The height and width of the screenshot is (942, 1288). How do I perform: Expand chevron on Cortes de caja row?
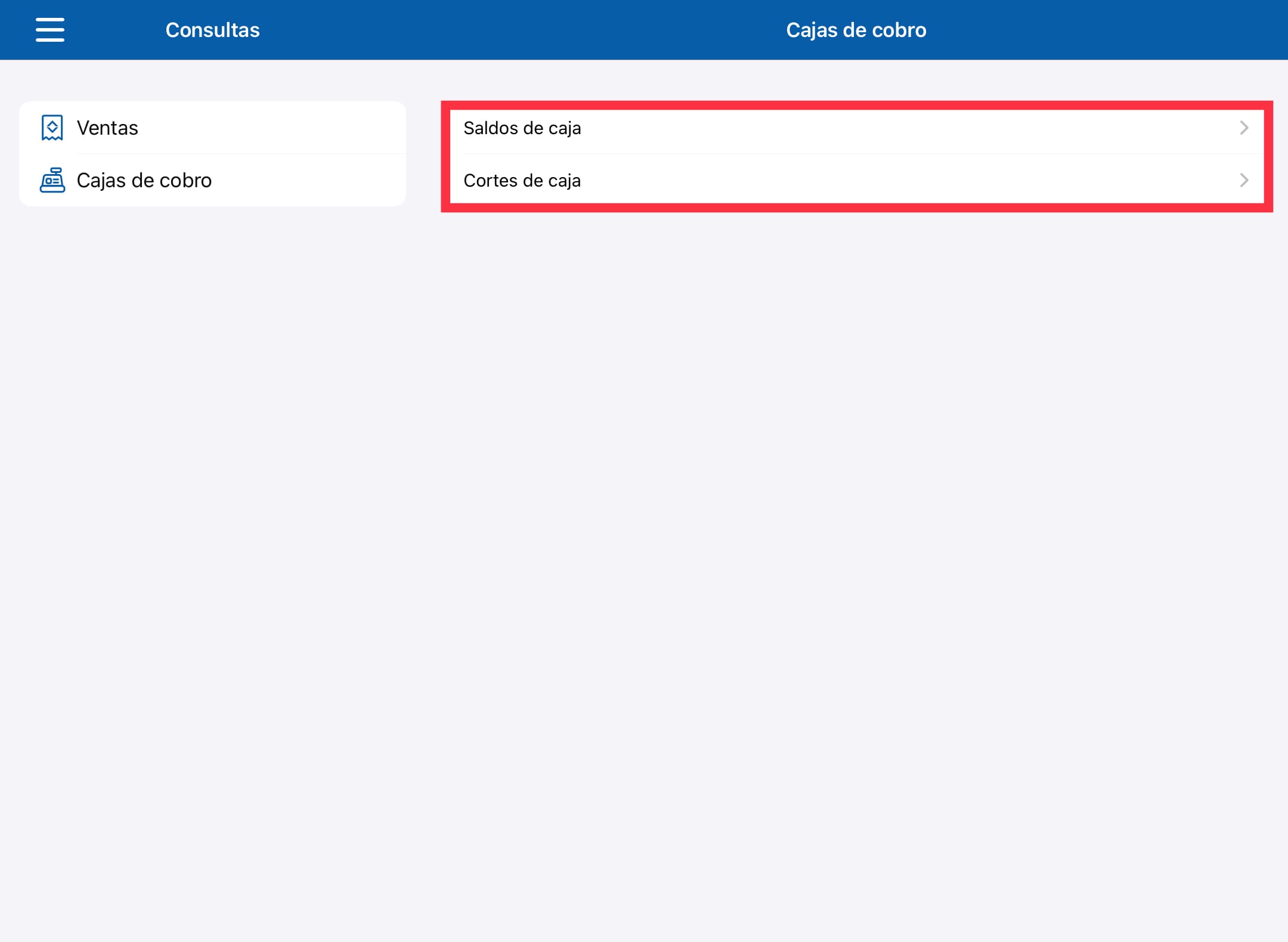pyautogui.click(x=1244, y=180)
